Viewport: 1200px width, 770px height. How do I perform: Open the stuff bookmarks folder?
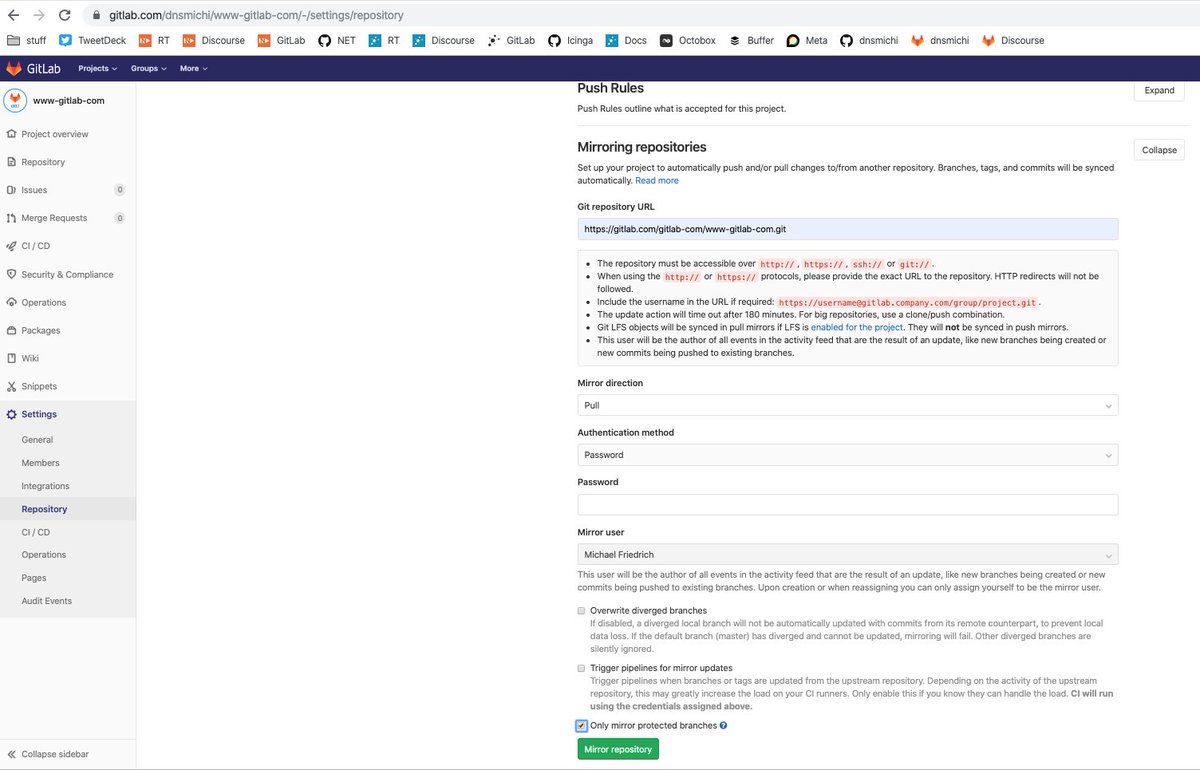(27, 41)
